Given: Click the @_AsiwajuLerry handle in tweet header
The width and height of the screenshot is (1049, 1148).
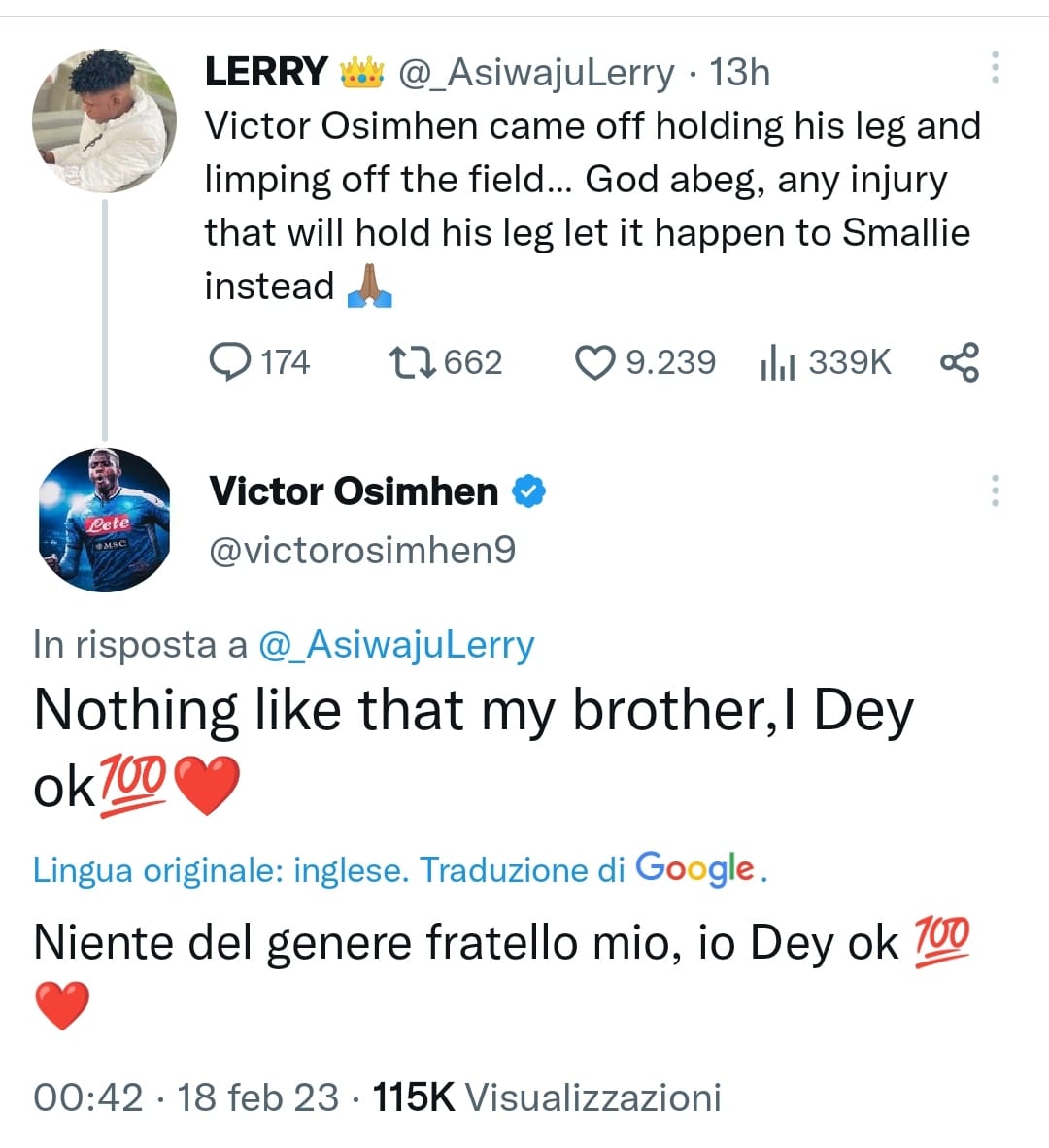Looking at the screenshot, I should pos(536,73).
